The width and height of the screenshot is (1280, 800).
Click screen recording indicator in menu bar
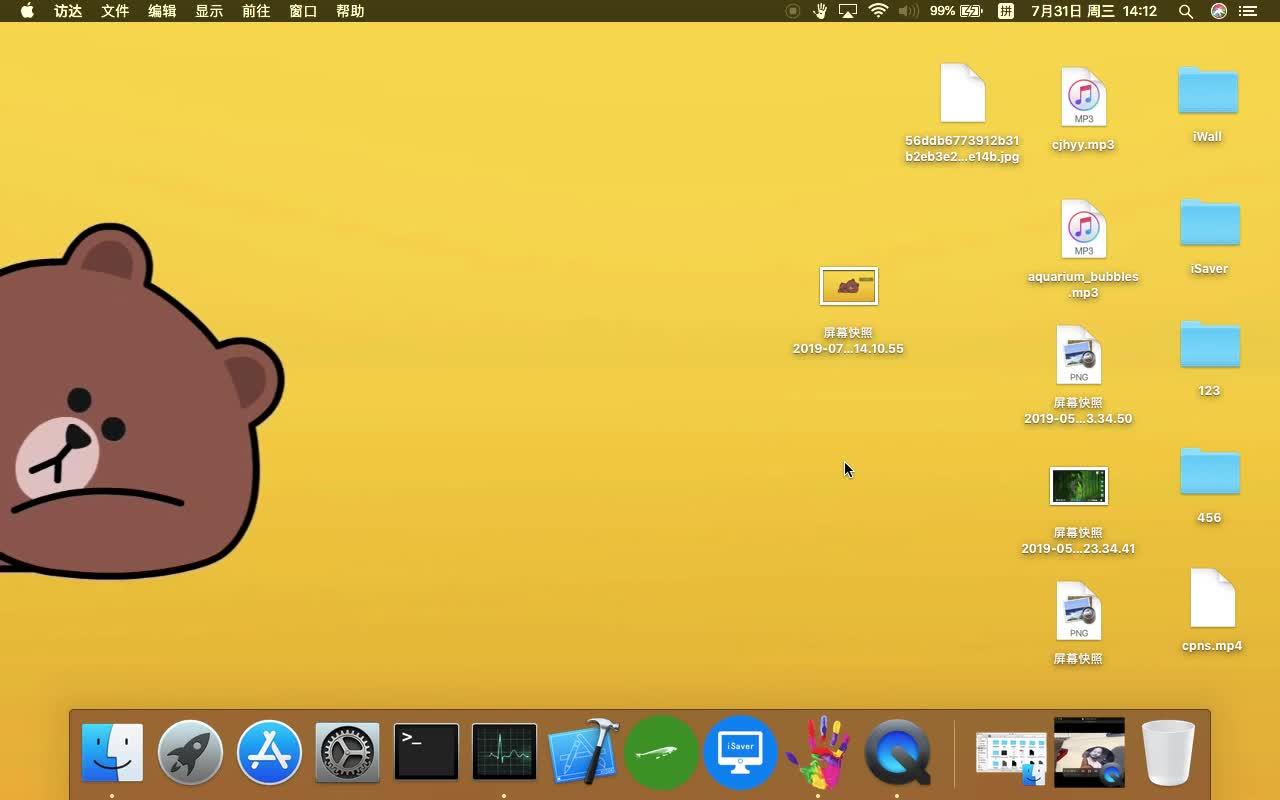[792, 11]
